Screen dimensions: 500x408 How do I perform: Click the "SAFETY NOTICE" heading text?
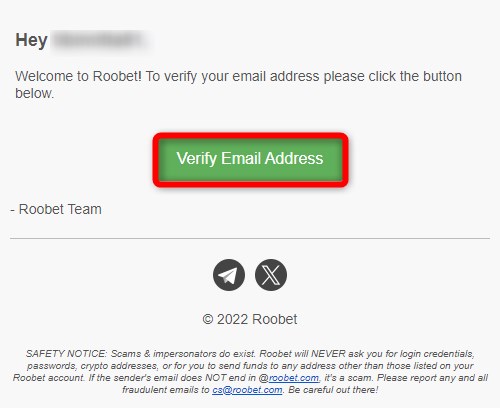click(66, 354)
